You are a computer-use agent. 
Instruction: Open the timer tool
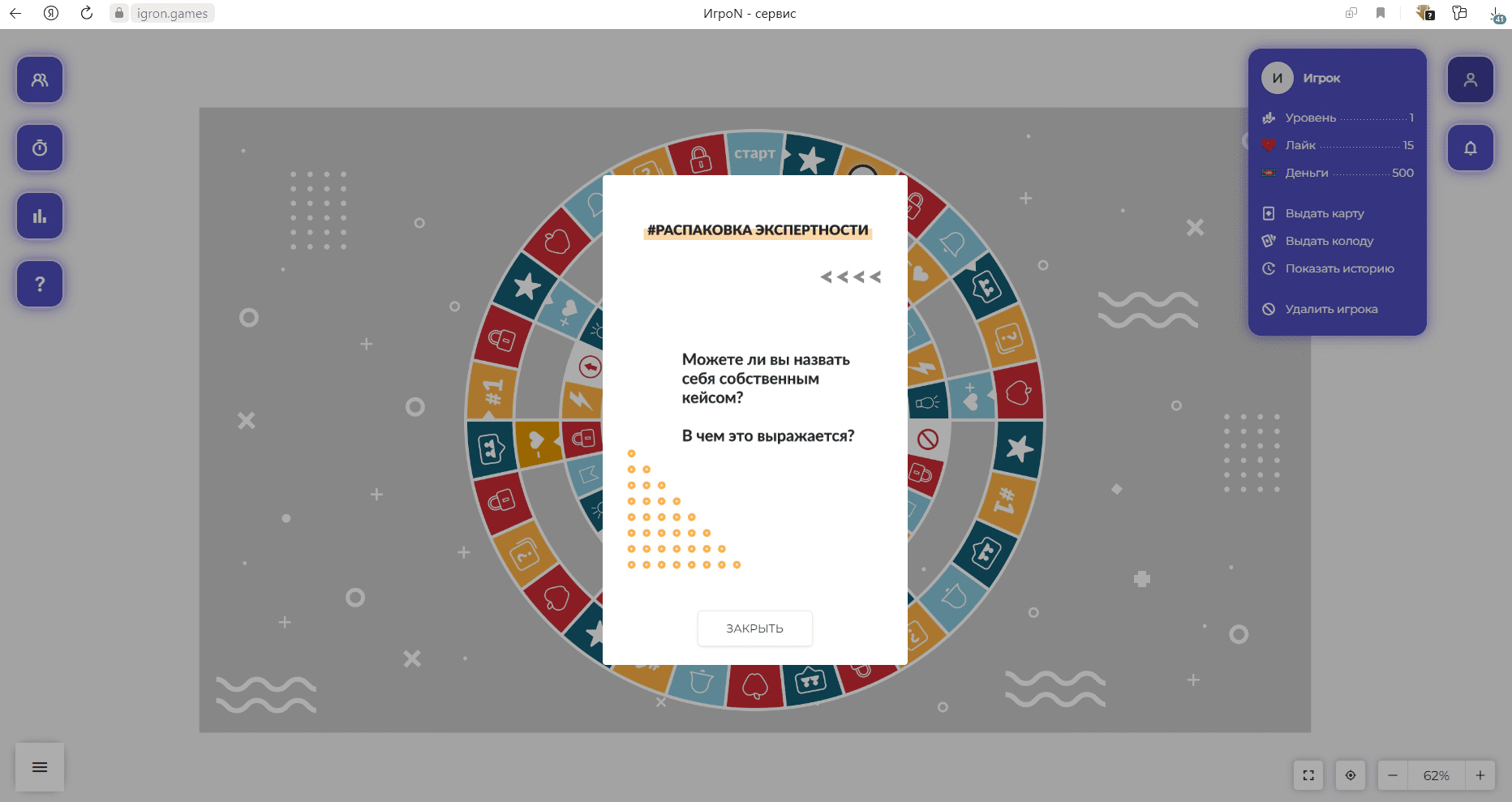[x=40, y=148]
